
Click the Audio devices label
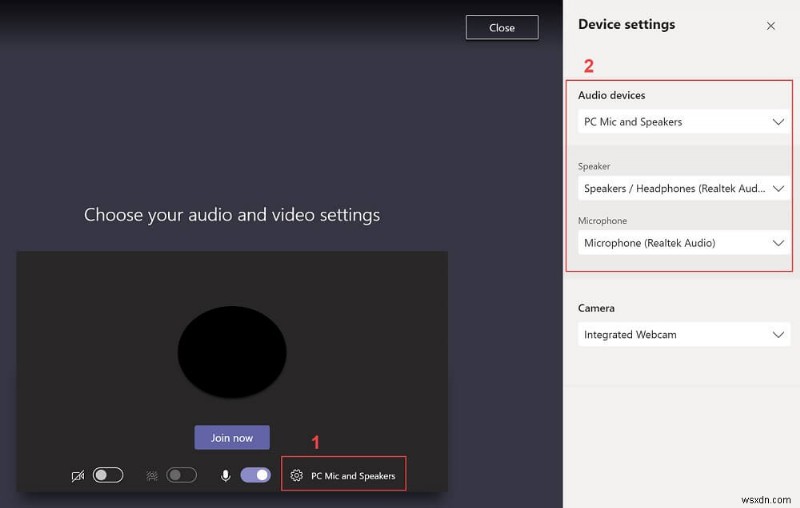(x=611, y=95)
